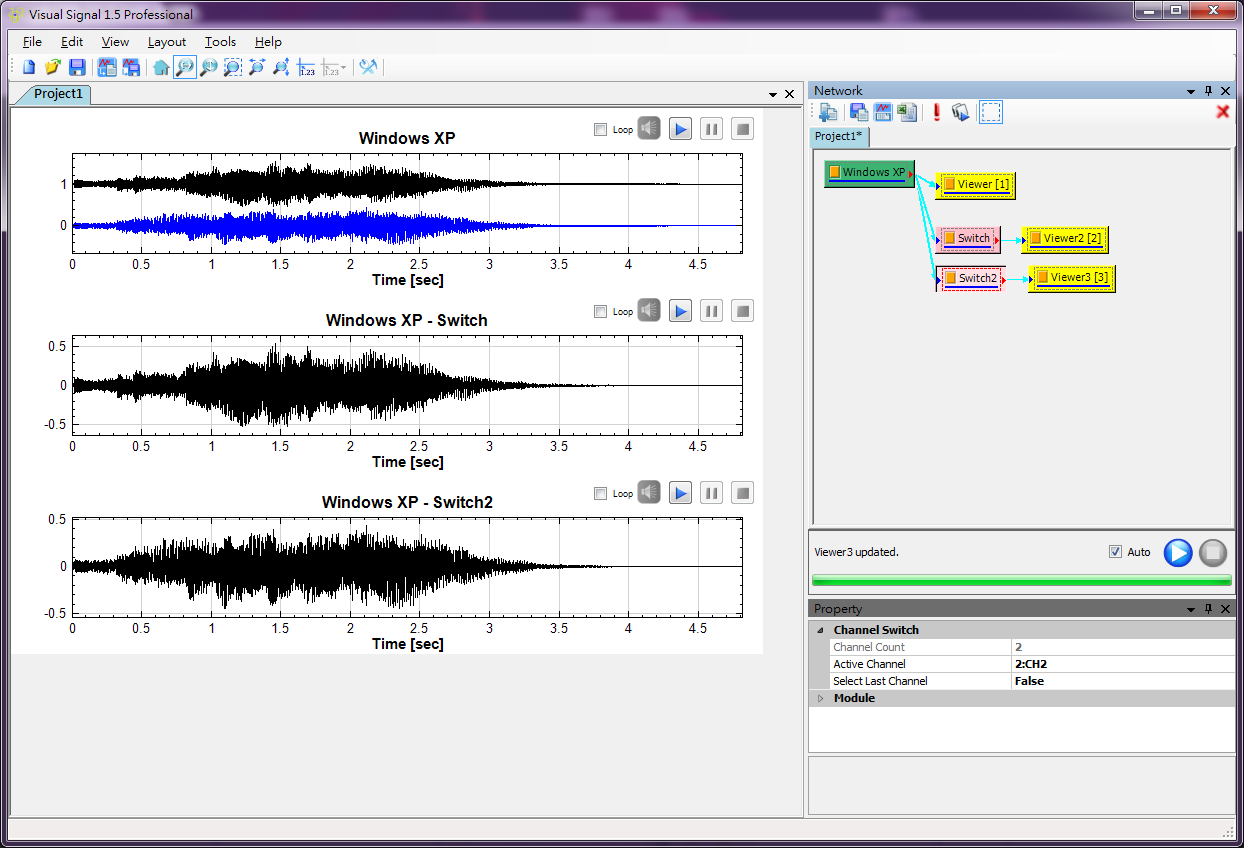Close the Project1 document tab
This screenshot has width=1244, height=848.
point(789,94)
